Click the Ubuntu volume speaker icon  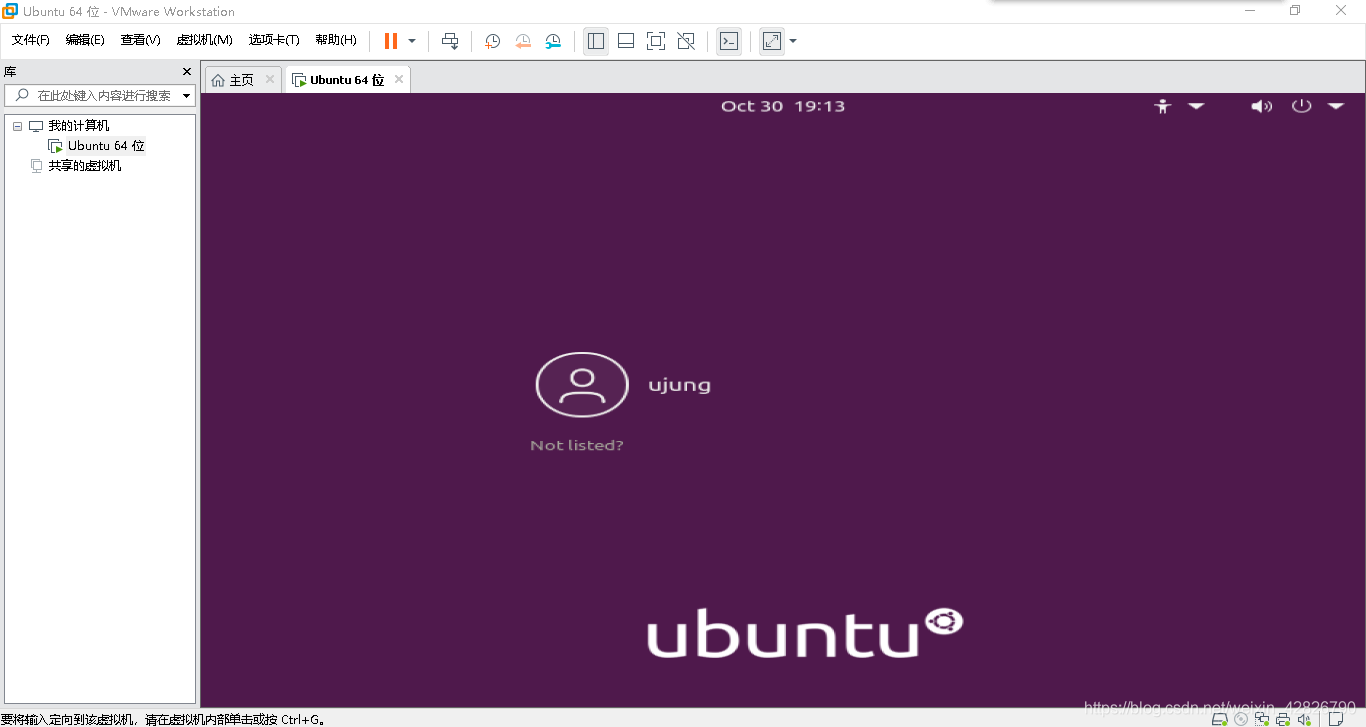coord(1262,106)
